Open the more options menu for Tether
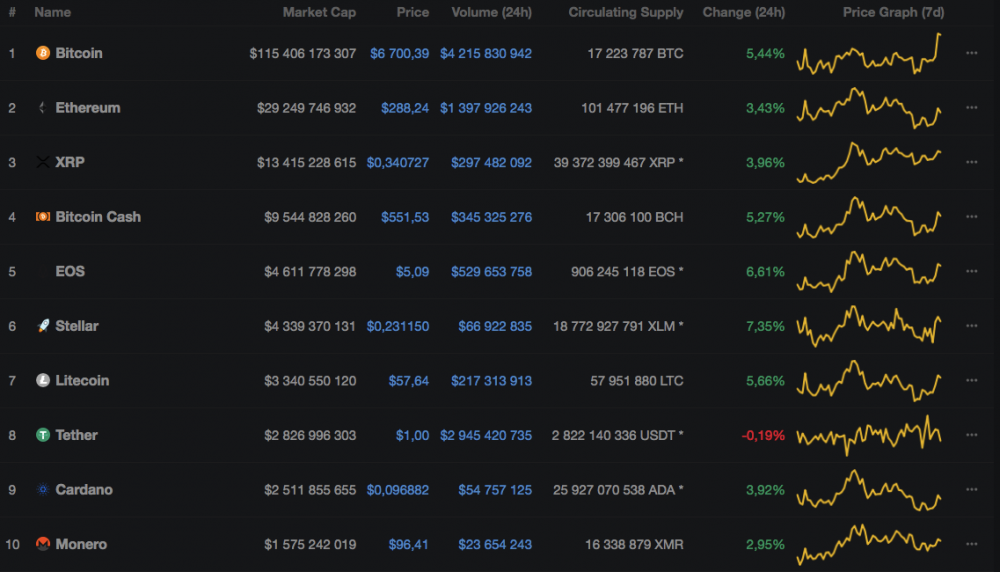This screenshot has height=572, width=1000. point(971,435)
